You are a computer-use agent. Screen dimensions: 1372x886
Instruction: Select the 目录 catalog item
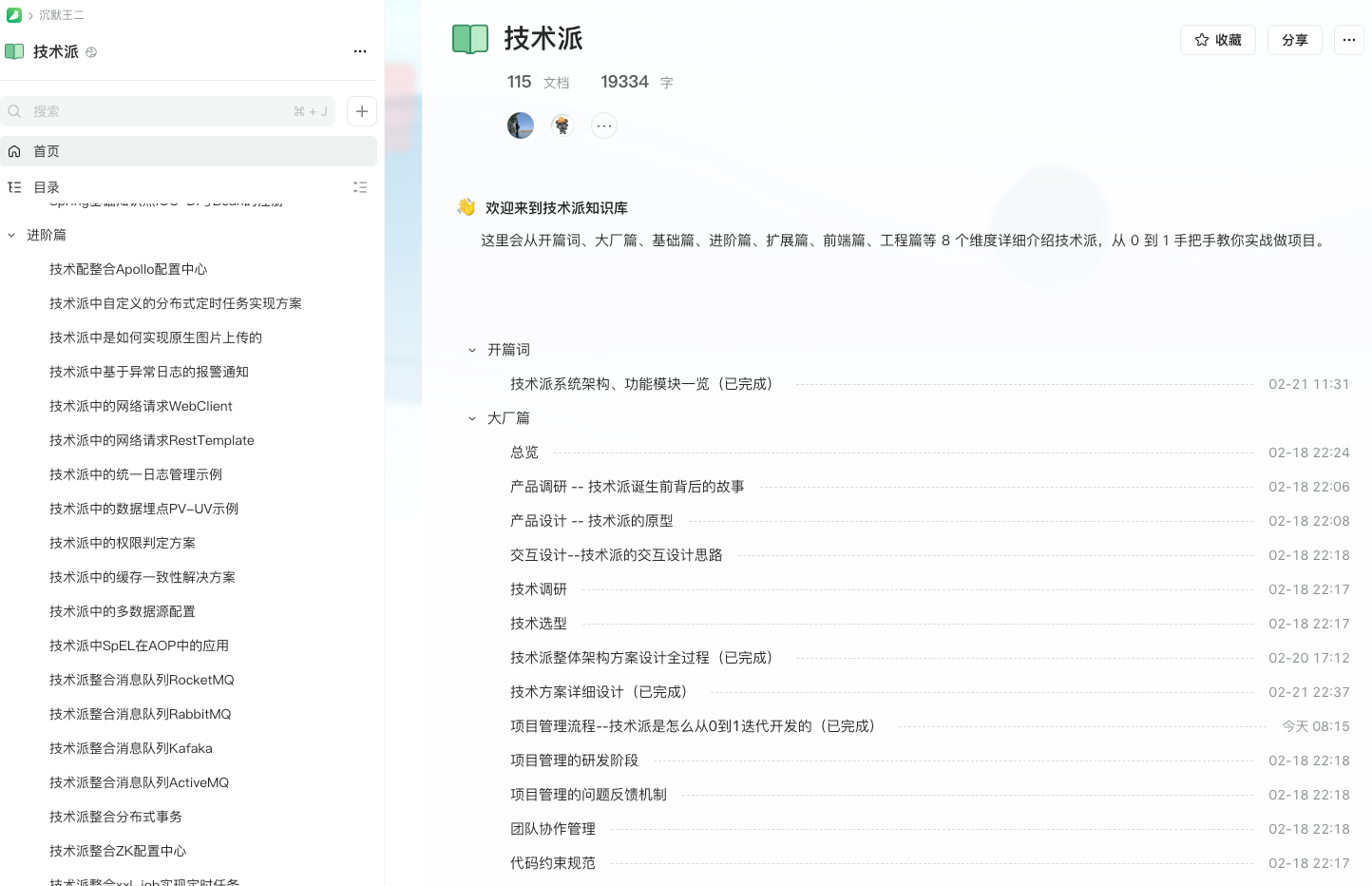pyautogui.click(x=47, y=187)
